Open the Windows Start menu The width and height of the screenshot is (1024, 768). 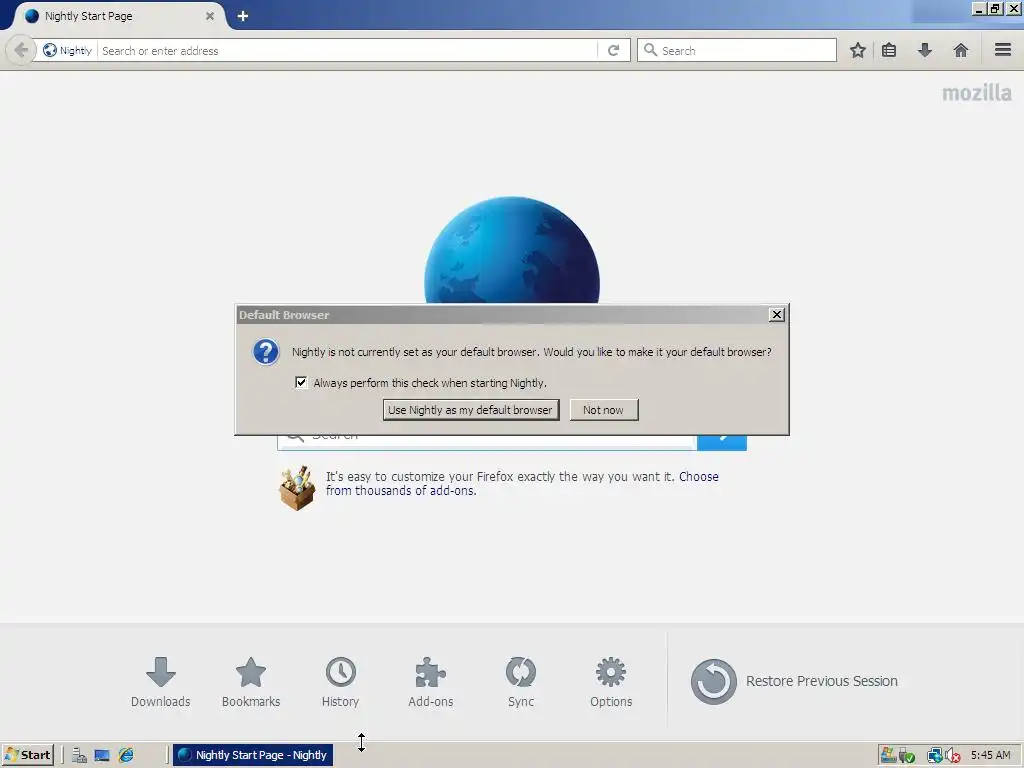pyautogui.click(x=27, y=755)
